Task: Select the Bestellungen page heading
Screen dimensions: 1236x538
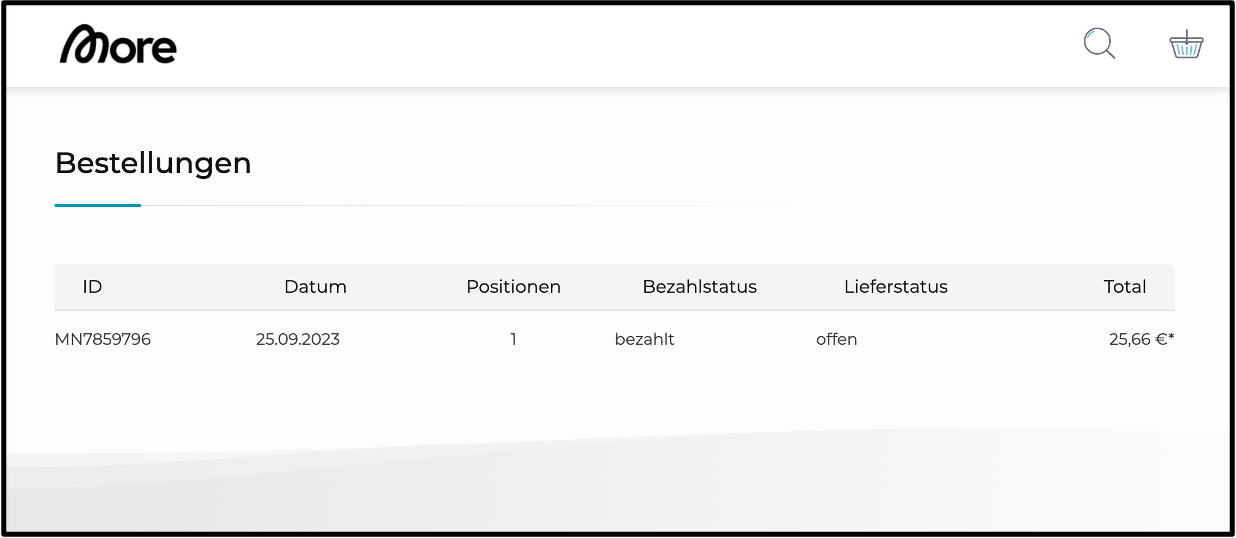Action: pyautogui.click(x=153, y=163)
